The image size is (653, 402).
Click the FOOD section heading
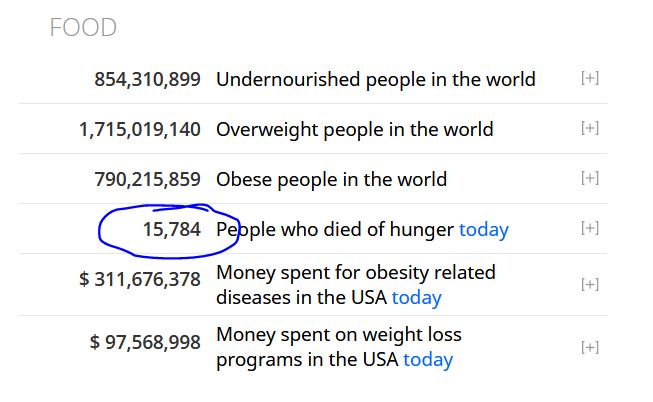coord(83,28)
